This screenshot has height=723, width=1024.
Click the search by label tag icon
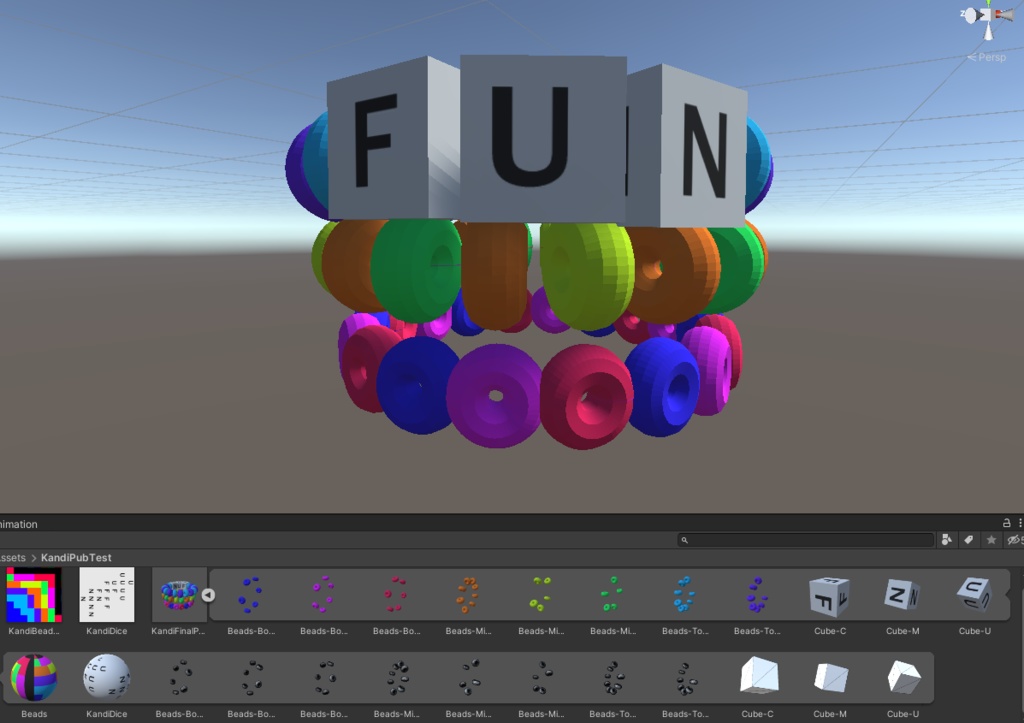pos(968,540)
